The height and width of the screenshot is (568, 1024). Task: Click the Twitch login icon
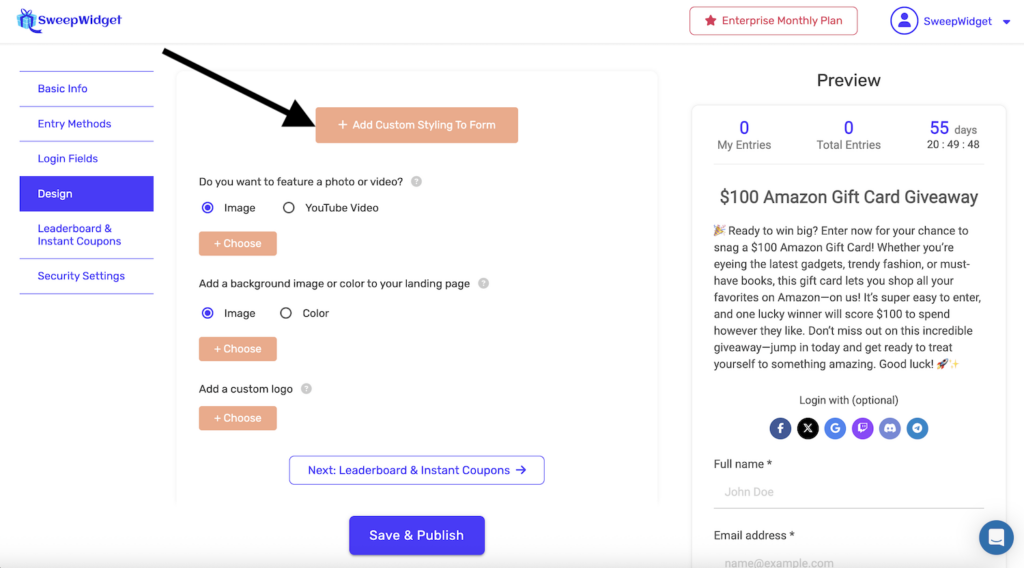pos(862,429)
